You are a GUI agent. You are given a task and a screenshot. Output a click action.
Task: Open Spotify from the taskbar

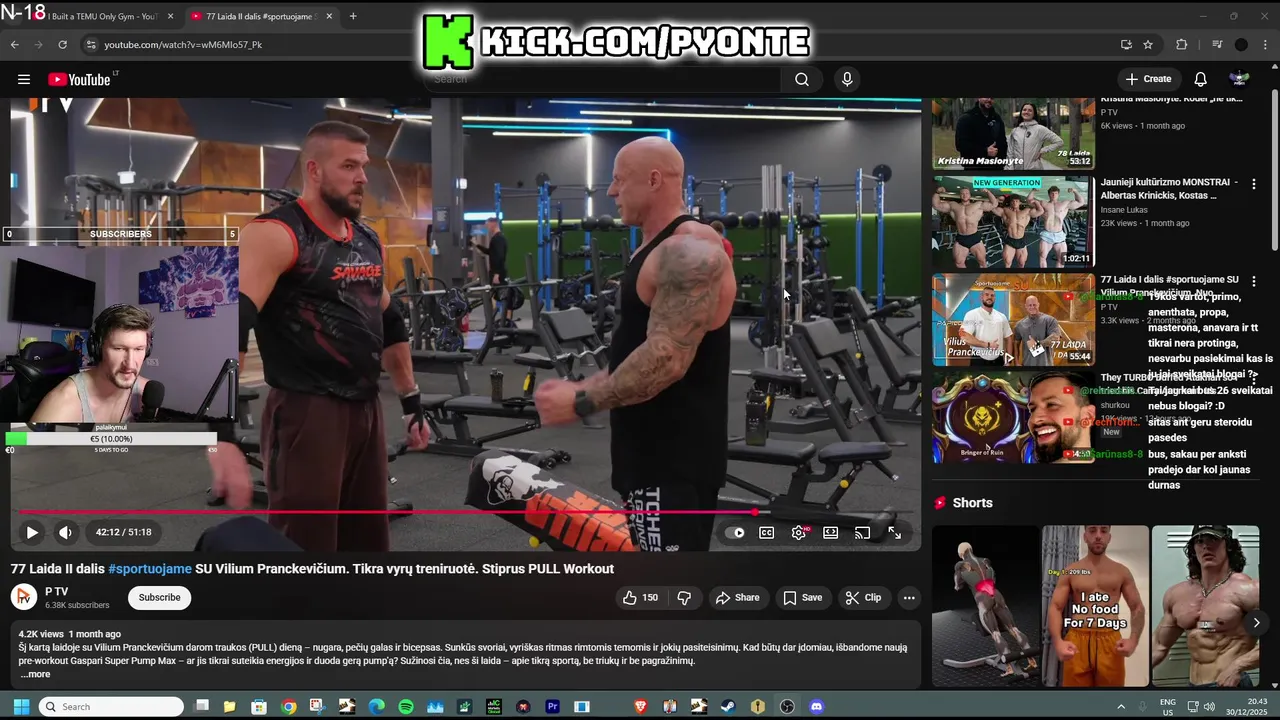(x=406, y=706)
